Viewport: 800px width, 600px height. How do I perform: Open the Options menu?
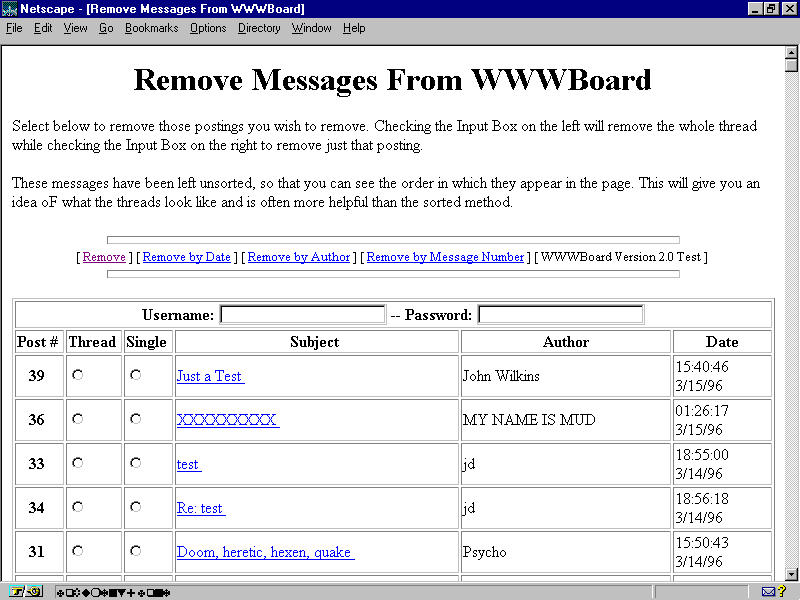(208, 28)
